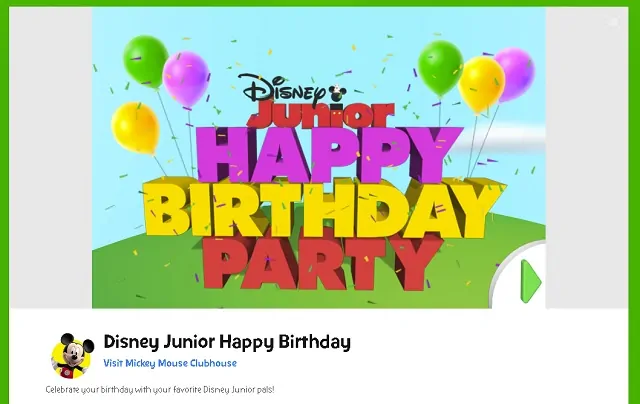Click the birthday description text below Mickey

(x=160, y=389)
